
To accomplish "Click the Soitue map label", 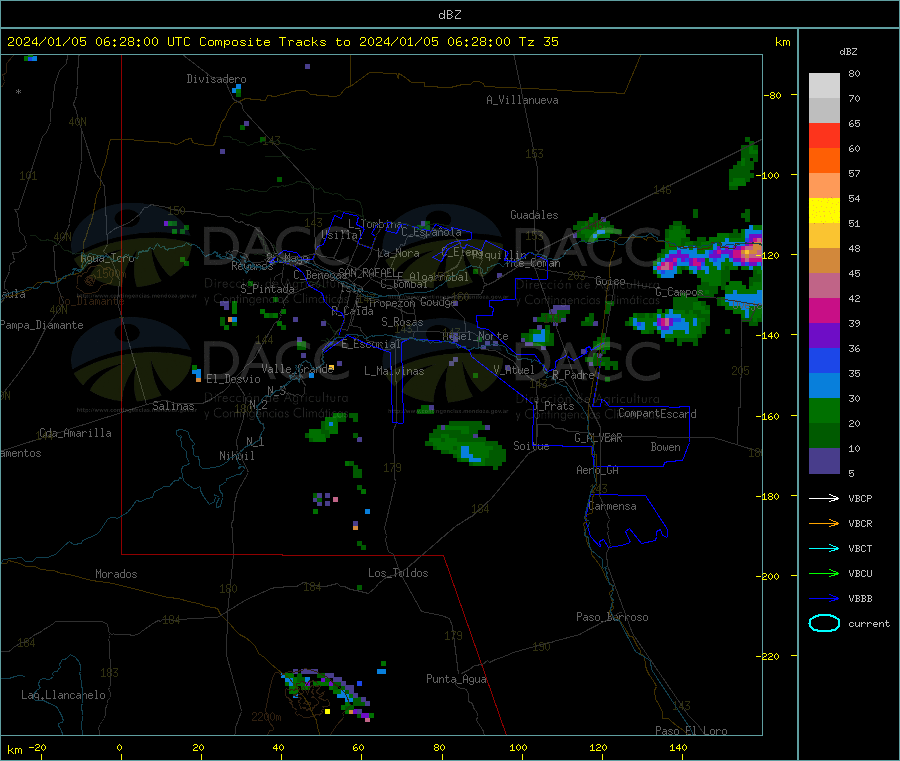I will coord(531,446).
